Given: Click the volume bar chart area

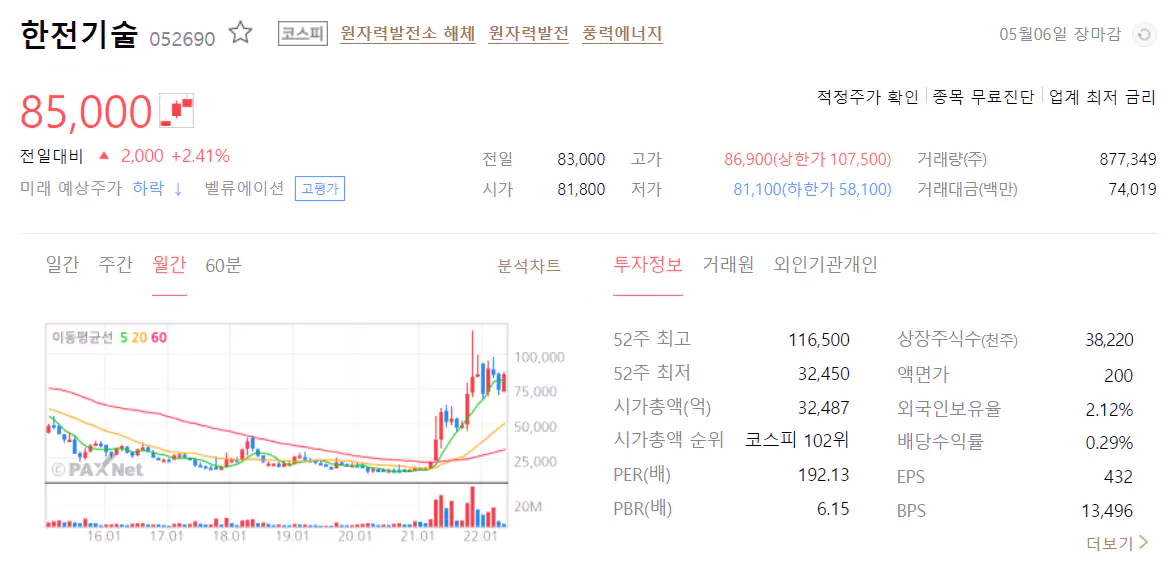Looking at the screenshot, I should coord(277,506).
